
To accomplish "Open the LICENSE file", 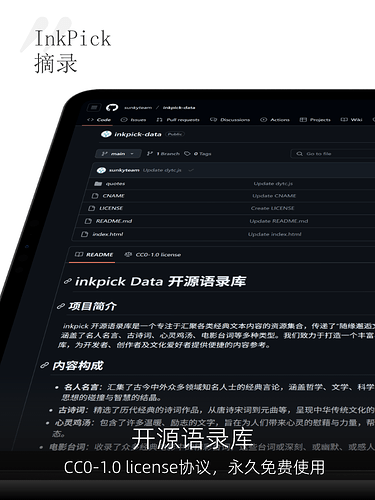I will [111, 208].
